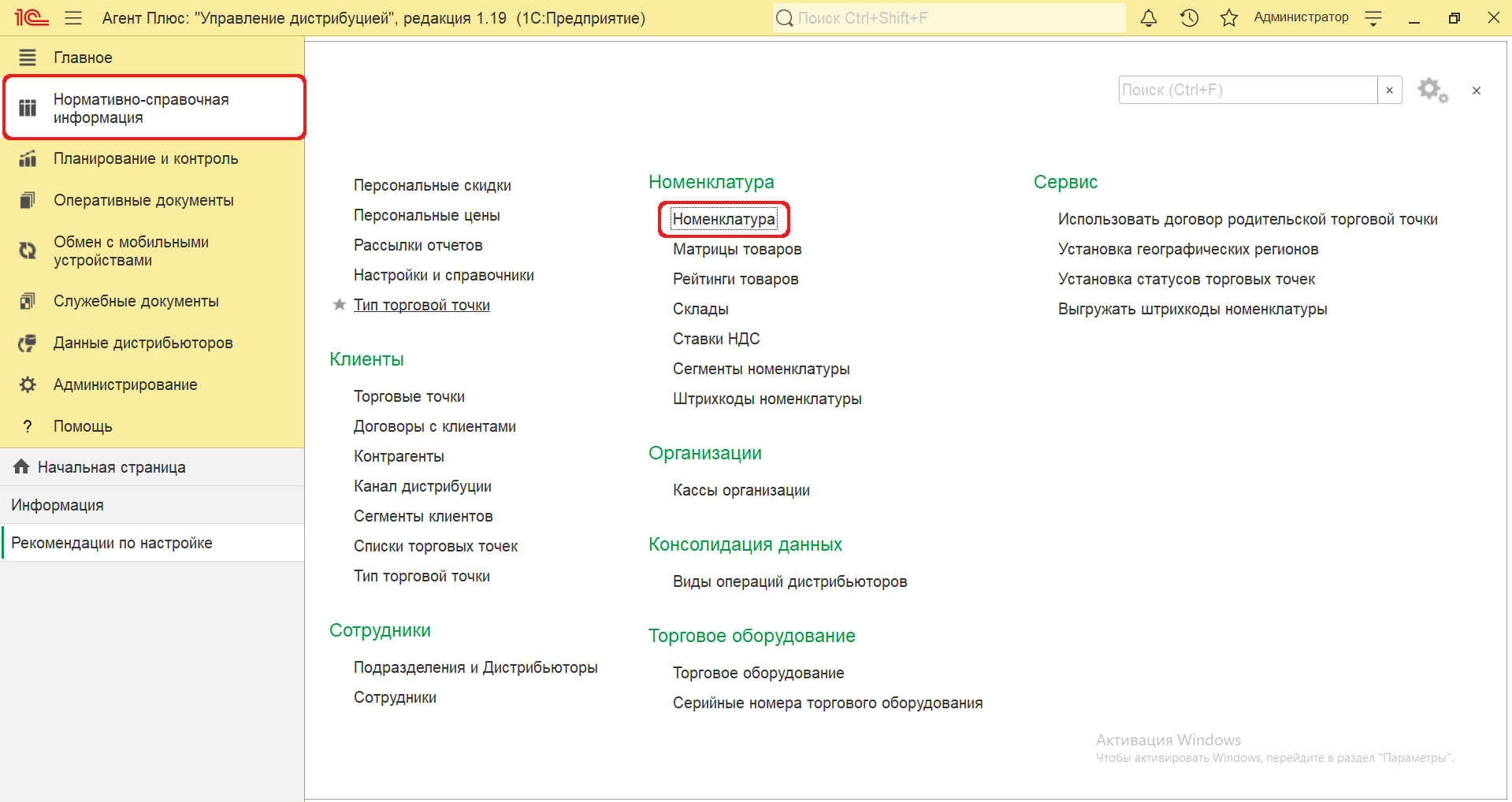Open Торговые точки
The image size is (1512, 802).
[409, 396]
